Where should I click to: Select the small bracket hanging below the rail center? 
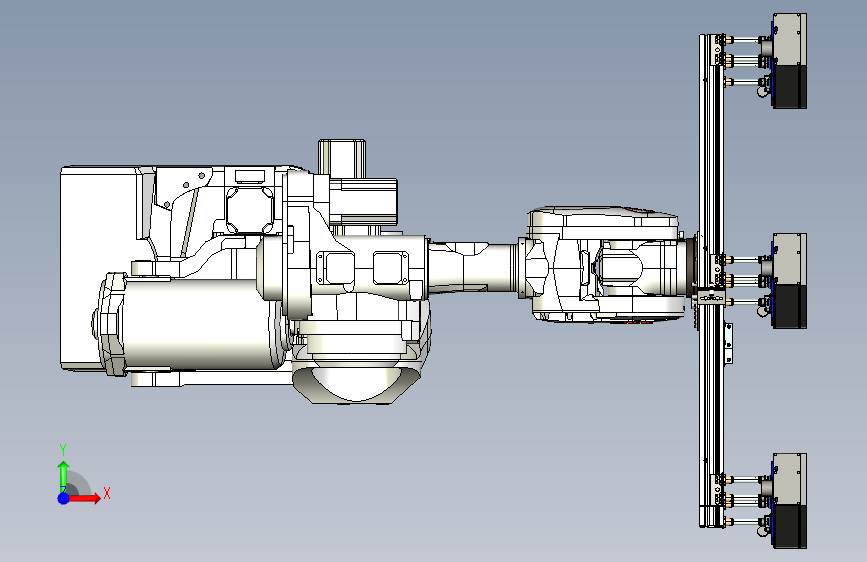(728, 344)
